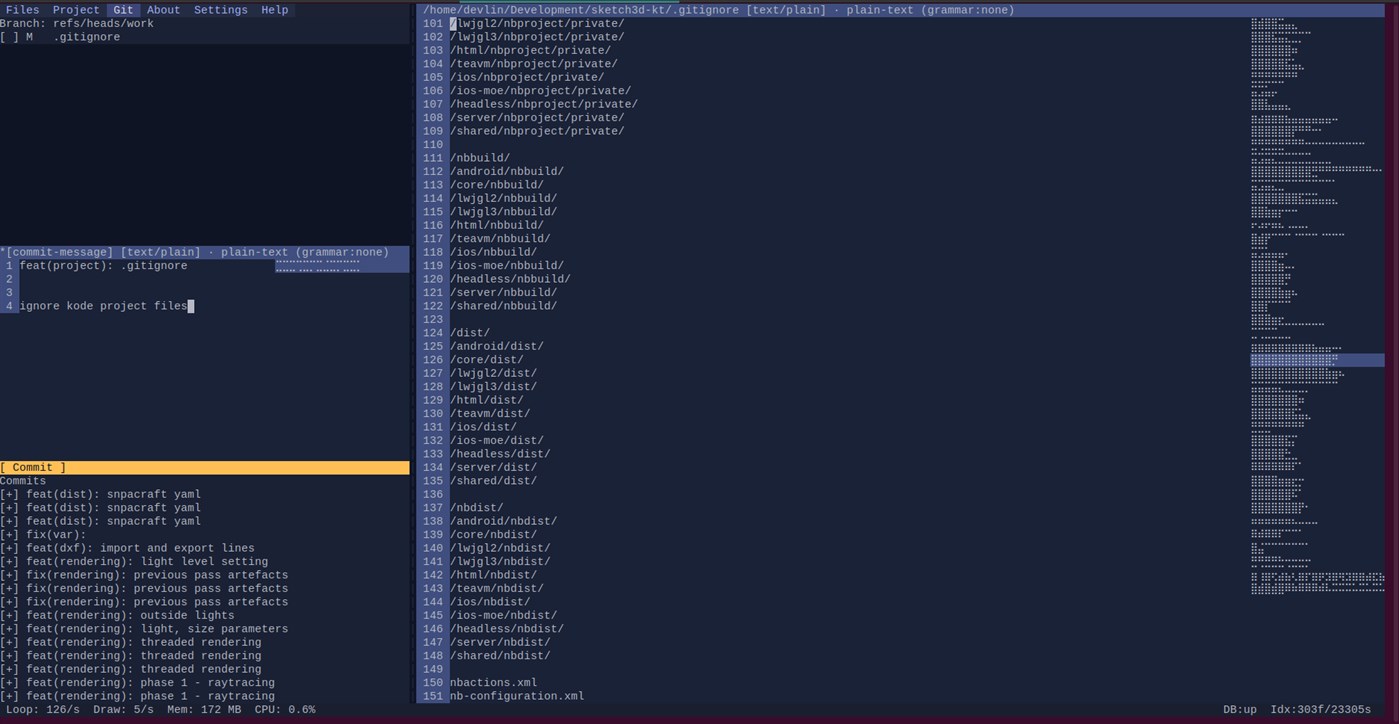Click the "Commits" list heading
Image resolution: width=1399 pixels, height=724 pixels.
click(x=23, y=481)
